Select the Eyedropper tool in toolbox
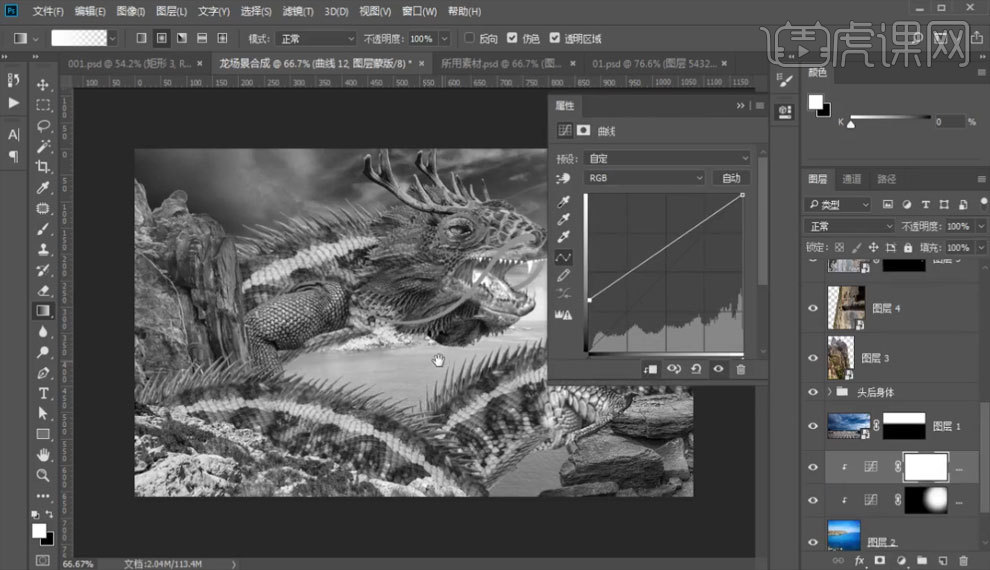Image resolution: width=990 pixels, height=570 pixels. click(x=43, y=187)
